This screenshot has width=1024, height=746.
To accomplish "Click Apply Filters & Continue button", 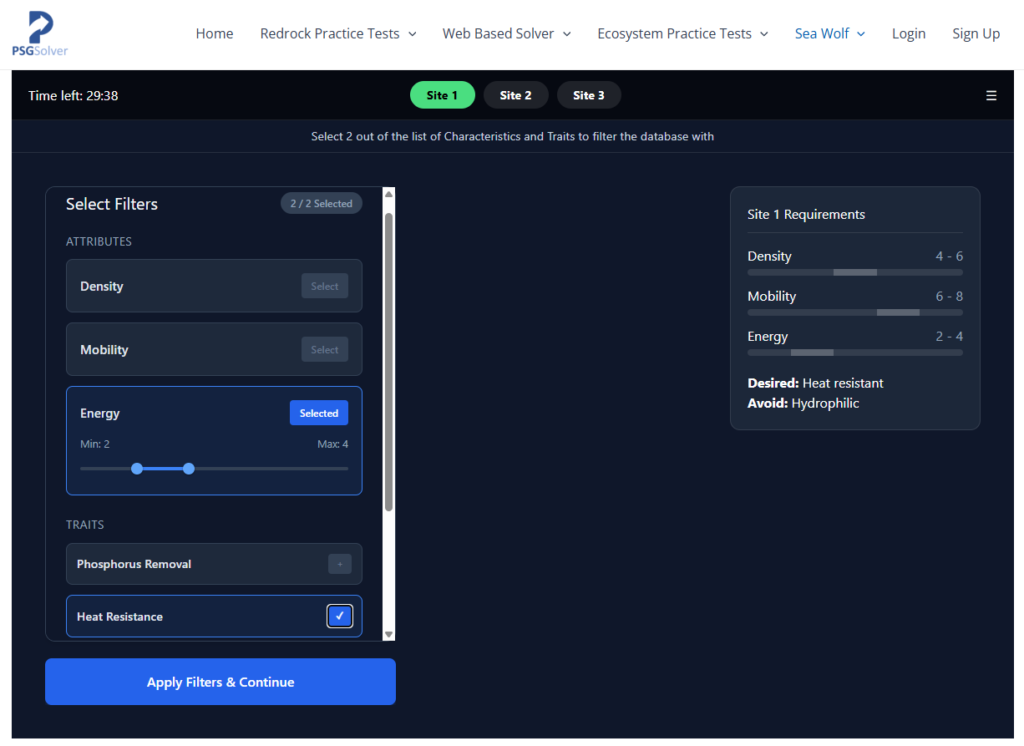I will 220,682.
